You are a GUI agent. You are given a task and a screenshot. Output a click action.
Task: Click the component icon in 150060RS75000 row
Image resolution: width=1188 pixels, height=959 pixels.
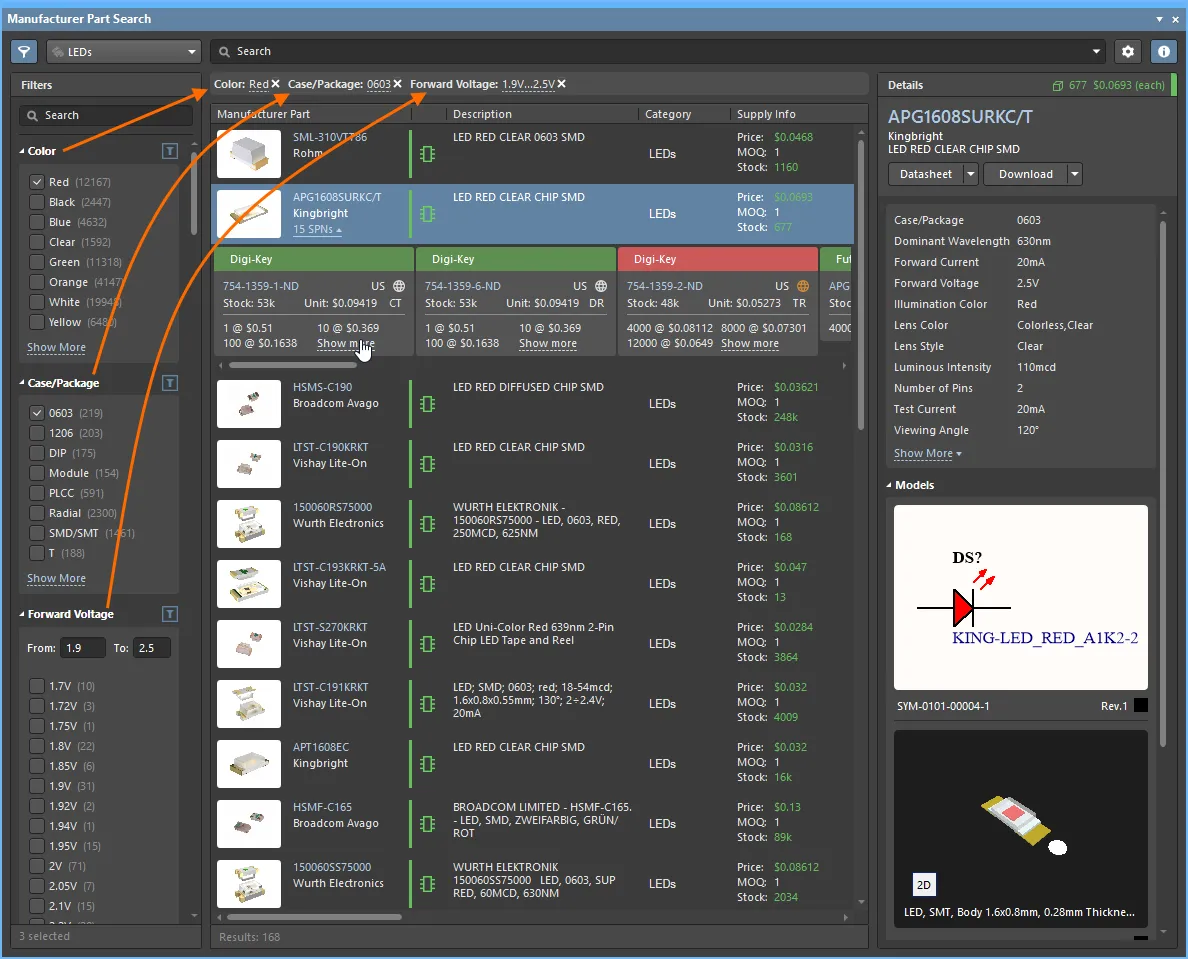427,523
